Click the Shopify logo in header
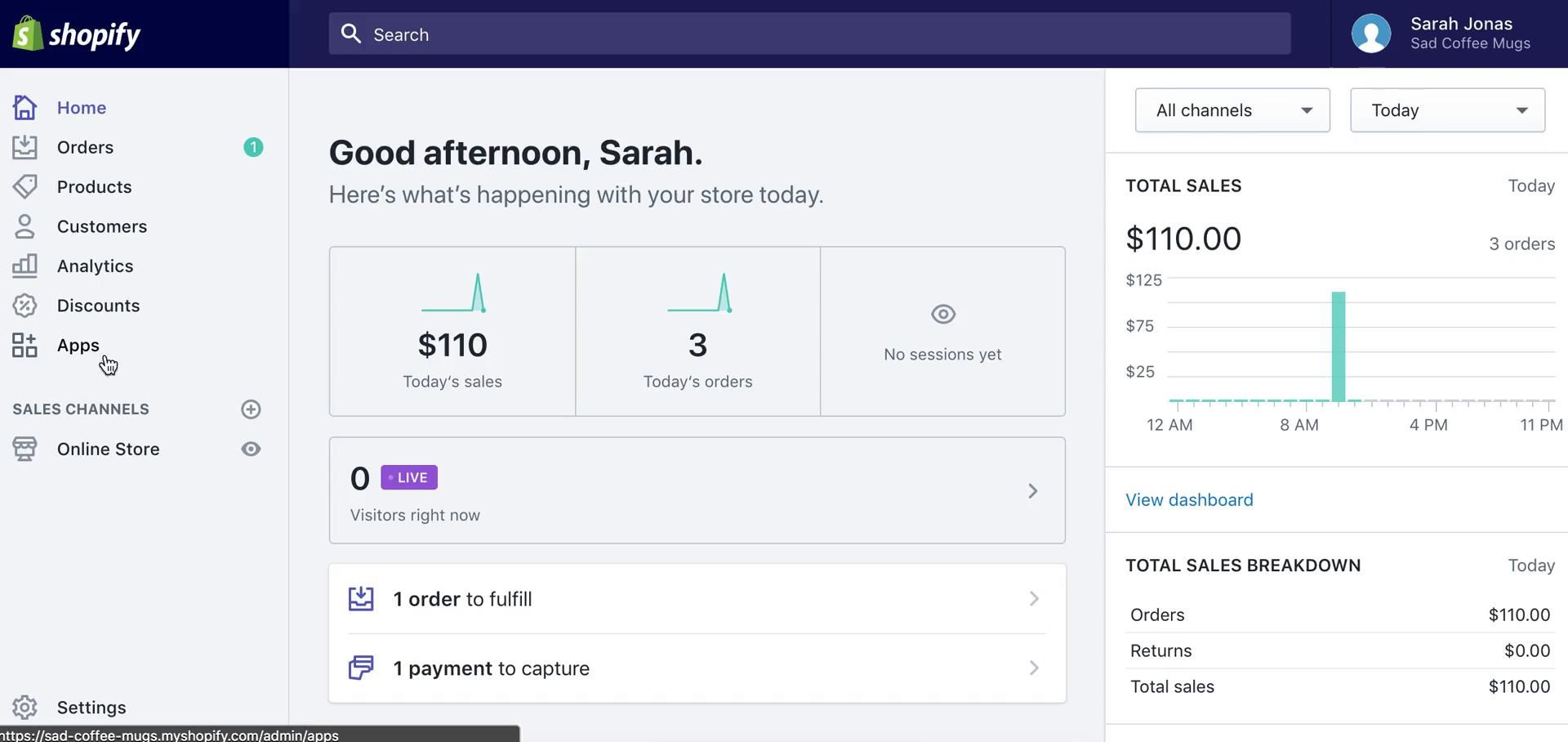 [76, 34]
